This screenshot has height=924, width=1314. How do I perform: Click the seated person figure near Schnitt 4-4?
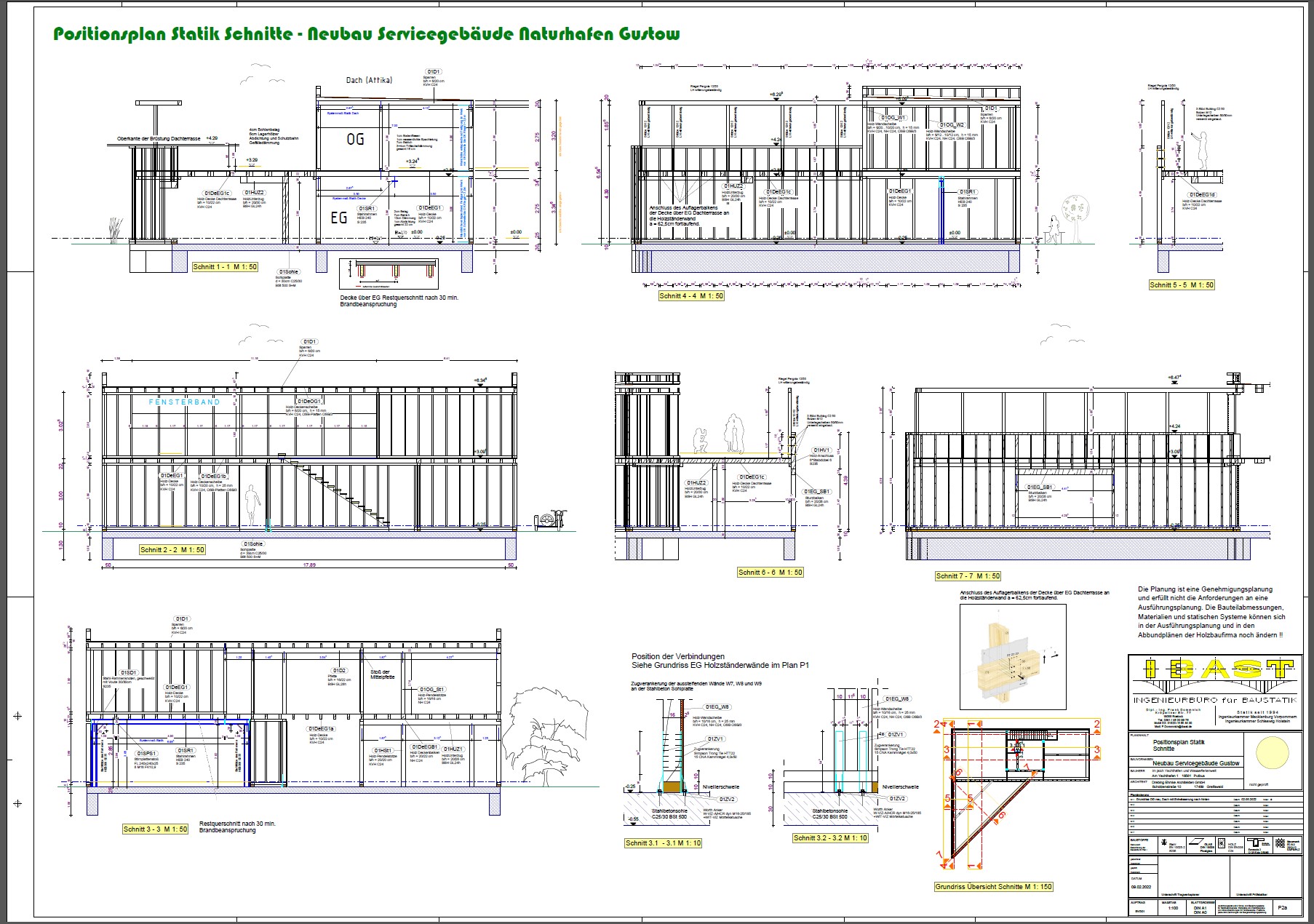pyautogui.click(x=1052, y=231)
